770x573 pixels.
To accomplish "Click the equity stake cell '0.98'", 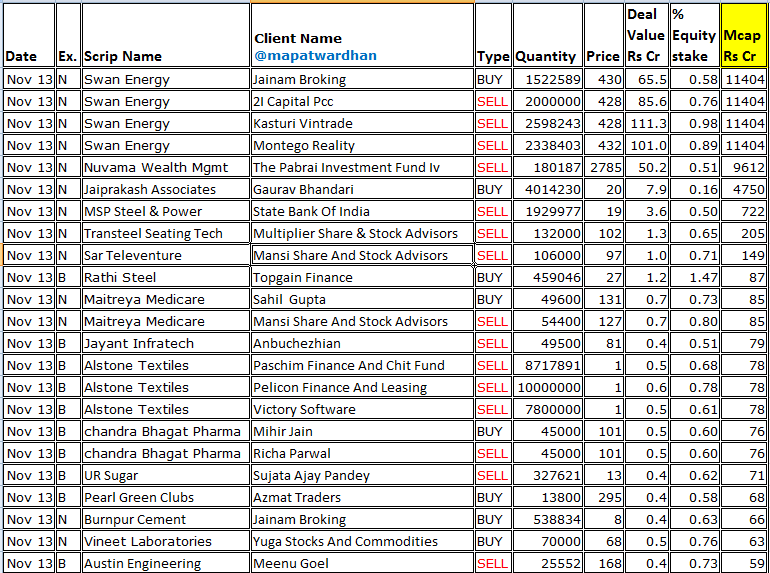I will click(x=694, y=123).
